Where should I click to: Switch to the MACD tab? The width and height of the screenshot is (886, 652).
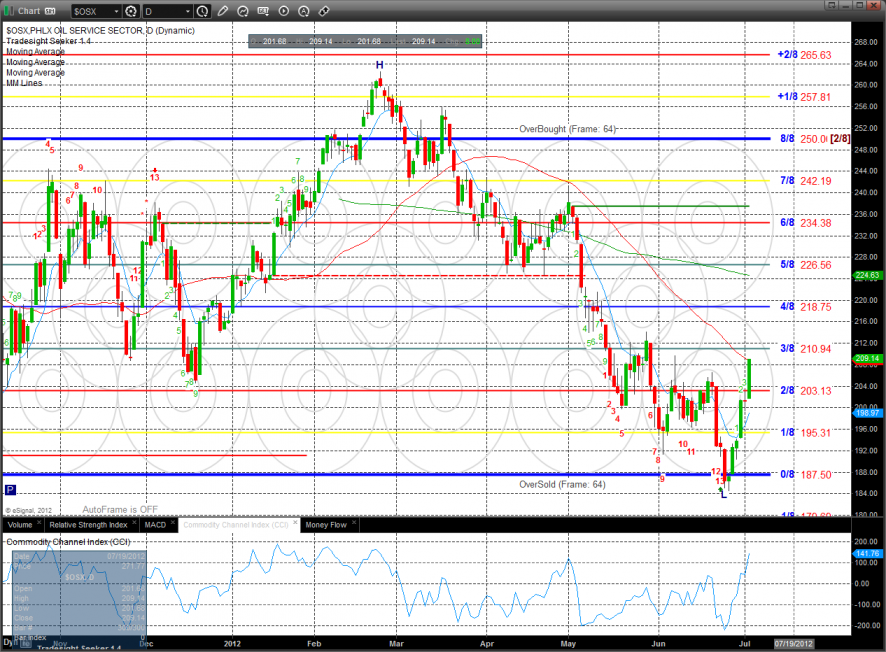click(155, 525)
